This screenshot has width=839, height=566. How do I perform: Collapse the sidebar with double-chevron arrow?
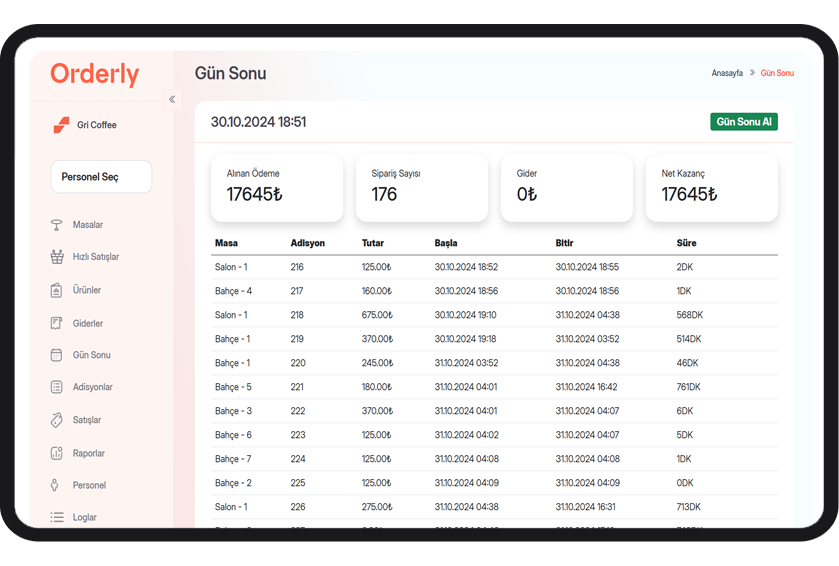[x=172, y=99]
